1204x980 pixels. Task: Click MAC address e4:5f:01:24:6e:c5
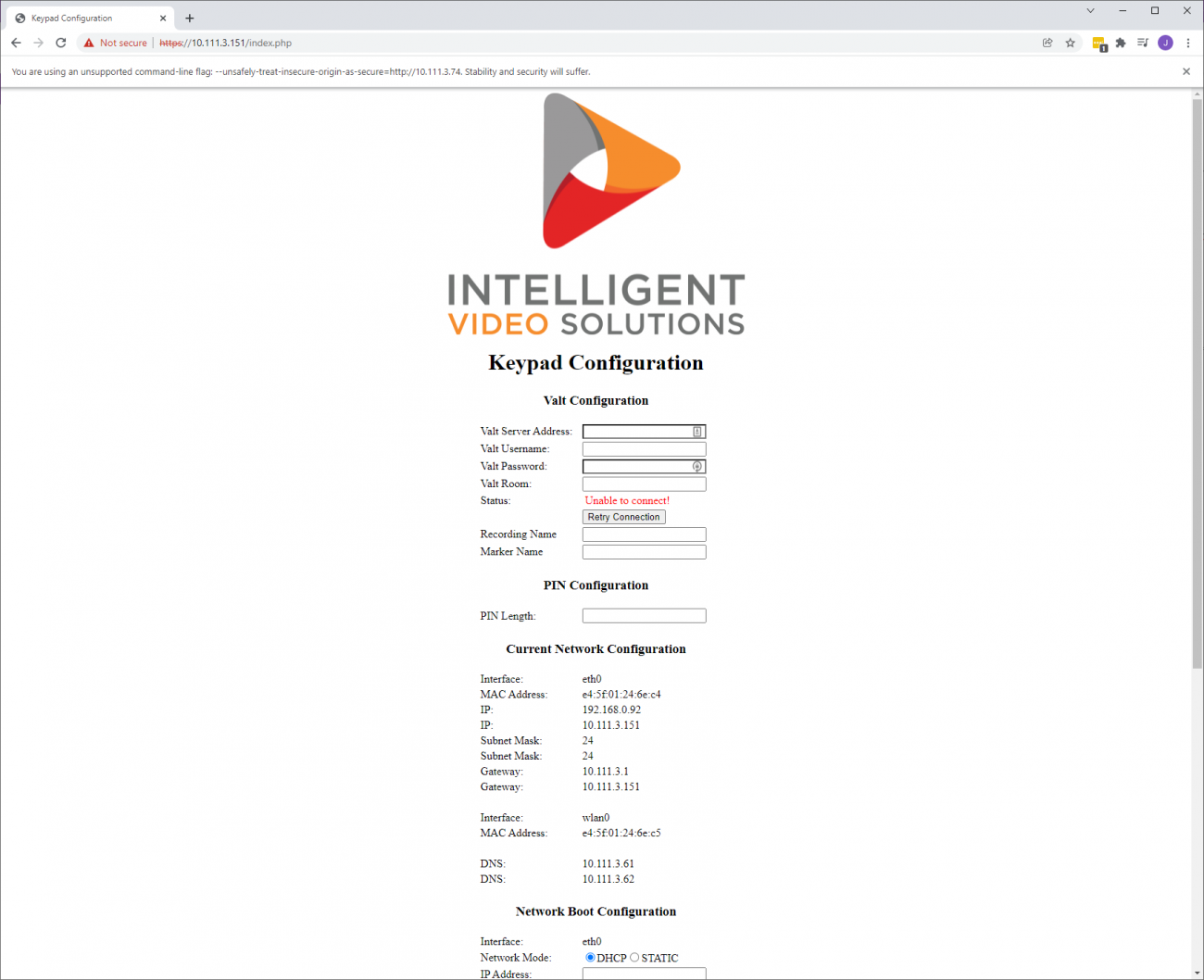tap(621, 834)
